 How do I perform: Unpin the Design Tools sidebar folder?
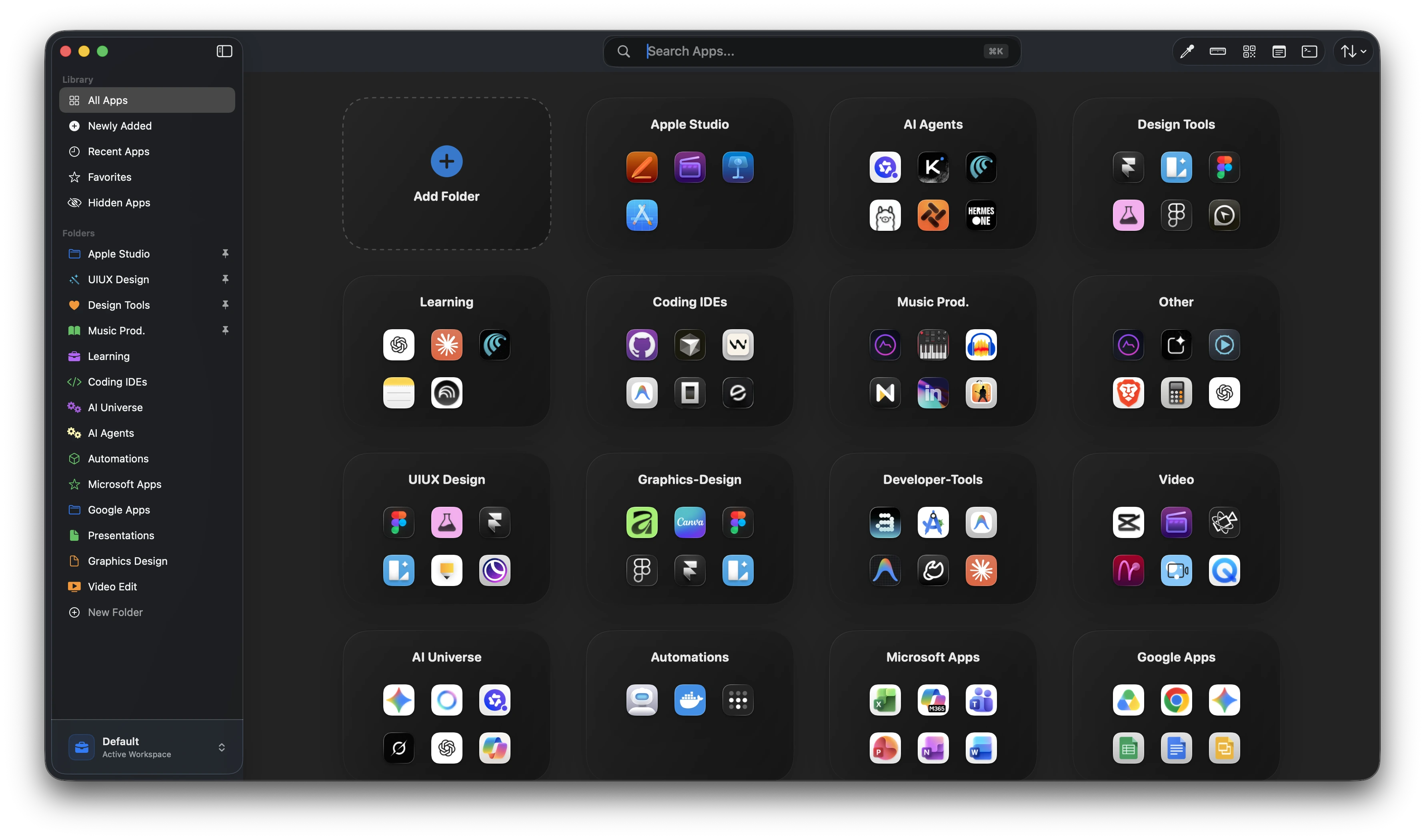(x=225, y=304)
